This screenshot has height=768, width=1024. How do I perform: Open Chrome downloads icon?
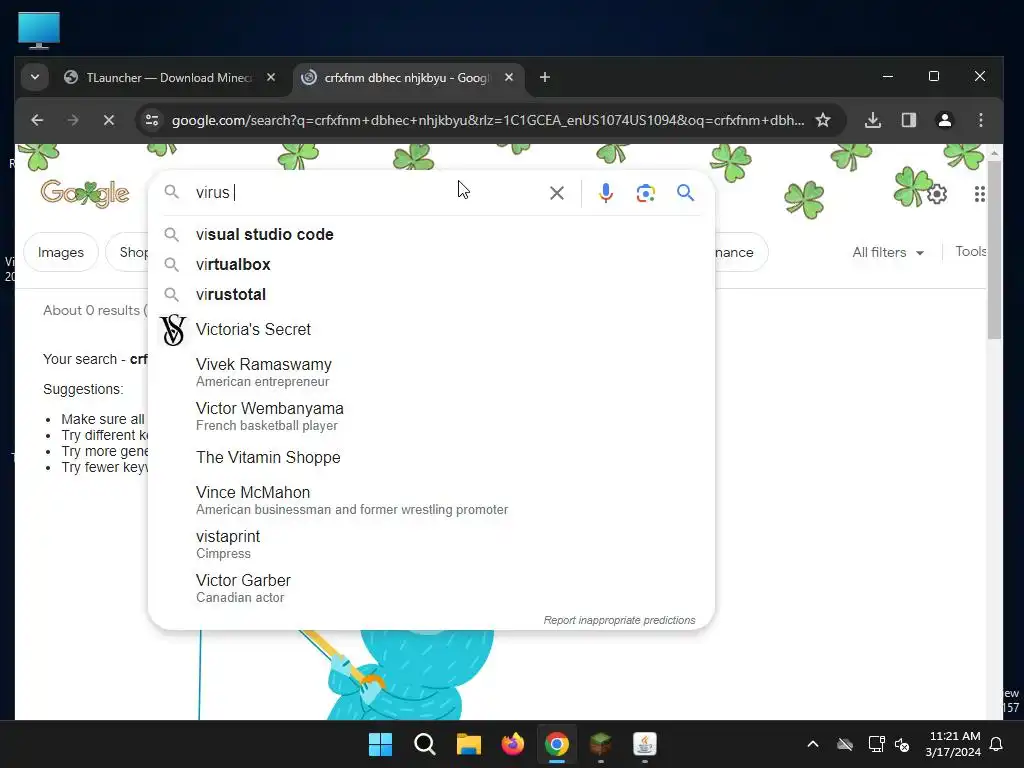click(872, 120)
